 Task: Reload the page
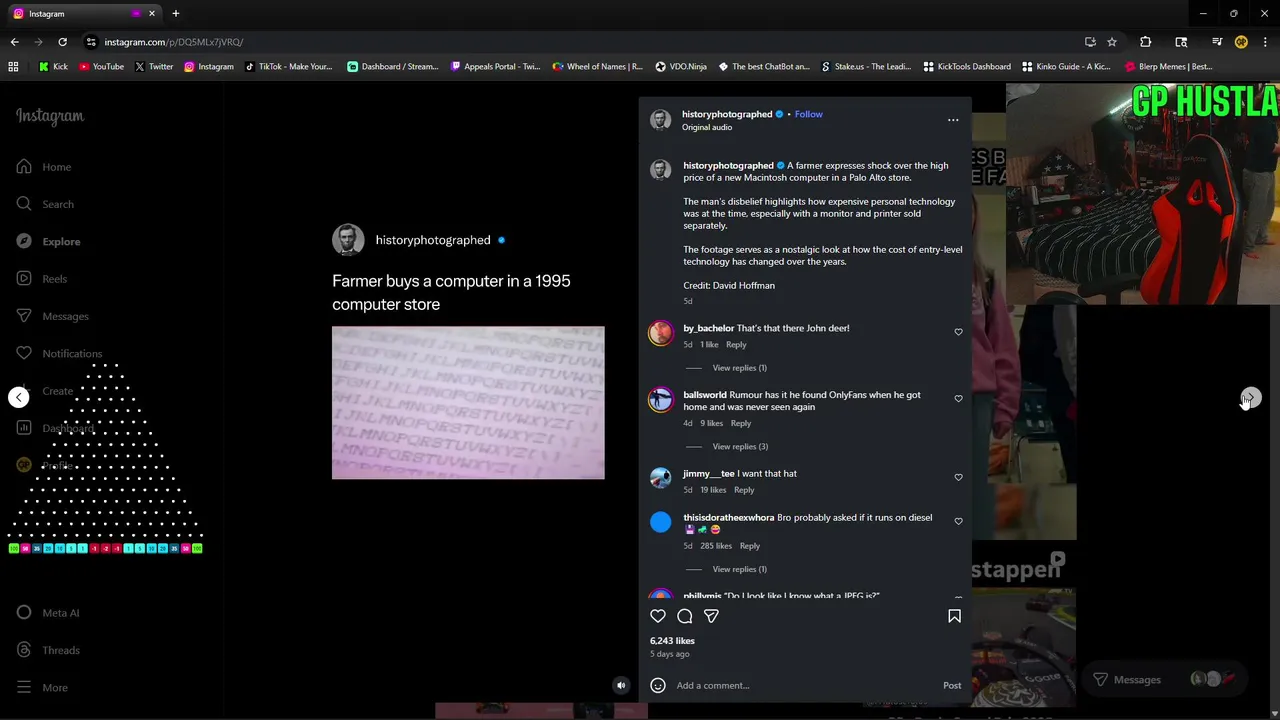pyautogui.click(x=62, y=42)
